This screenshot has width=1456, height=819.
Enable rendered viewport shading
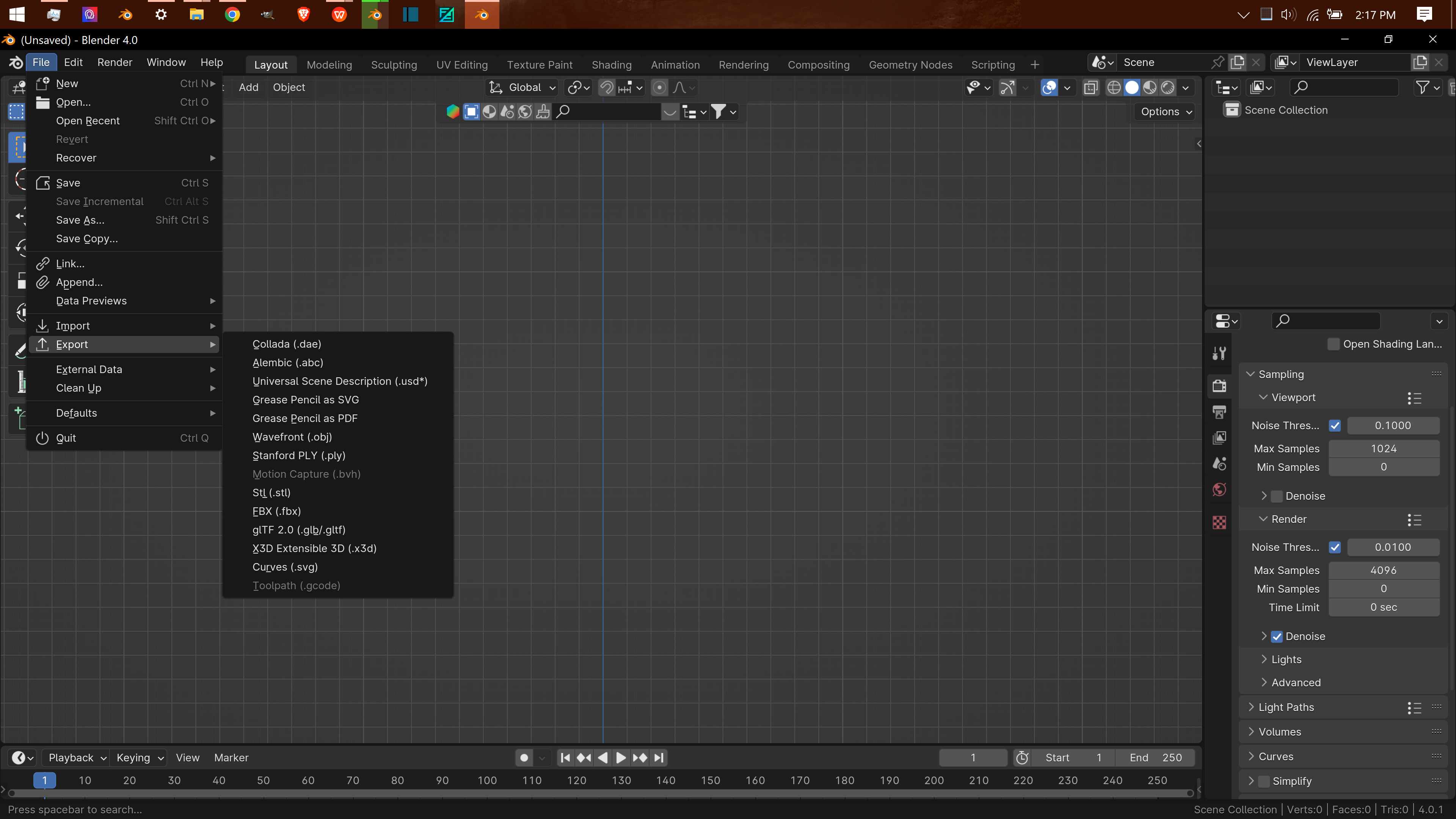tap(1168, 88)
